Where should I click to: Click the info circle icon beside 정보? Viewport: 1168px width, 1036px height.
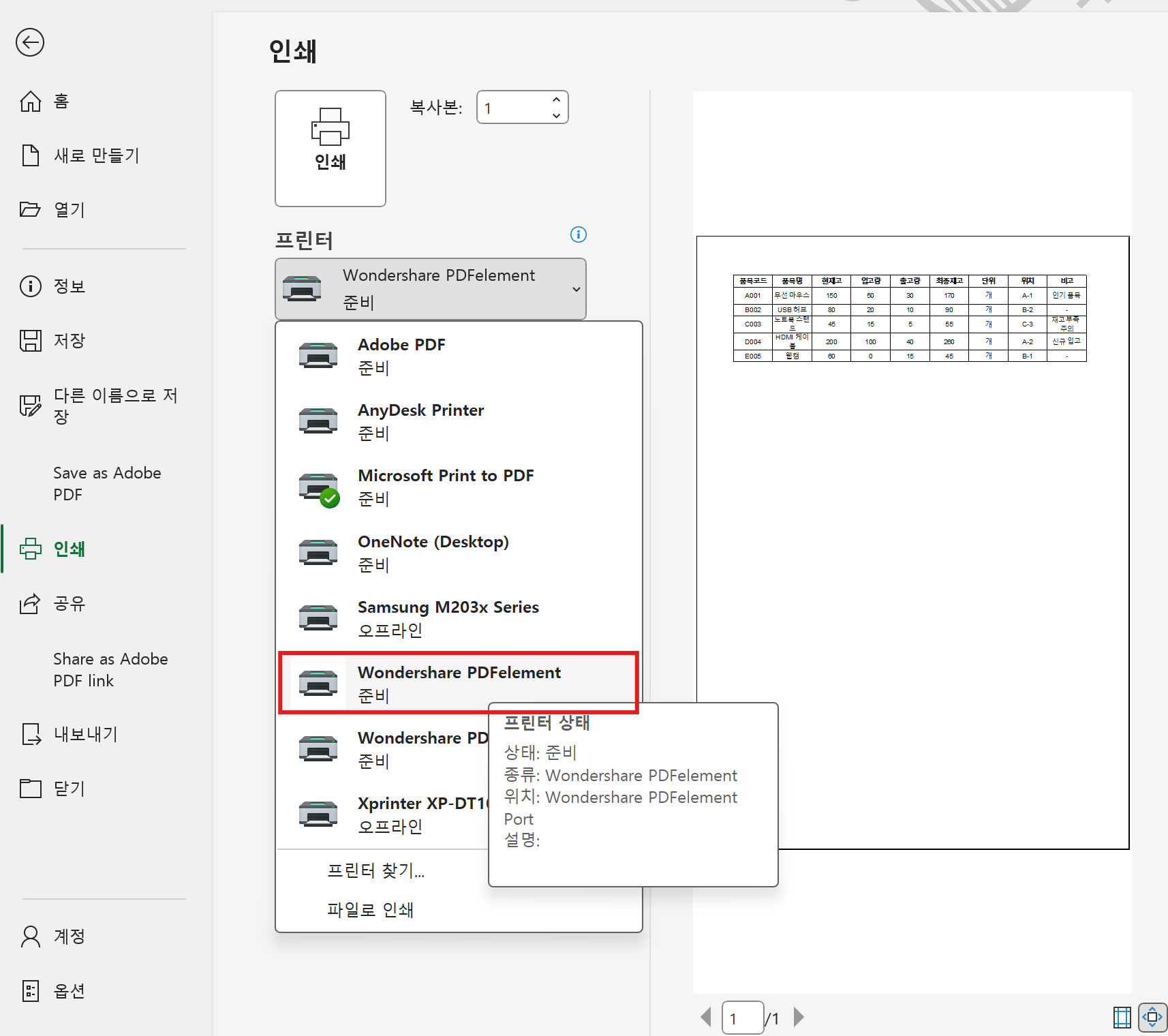[x=30, y=286]
